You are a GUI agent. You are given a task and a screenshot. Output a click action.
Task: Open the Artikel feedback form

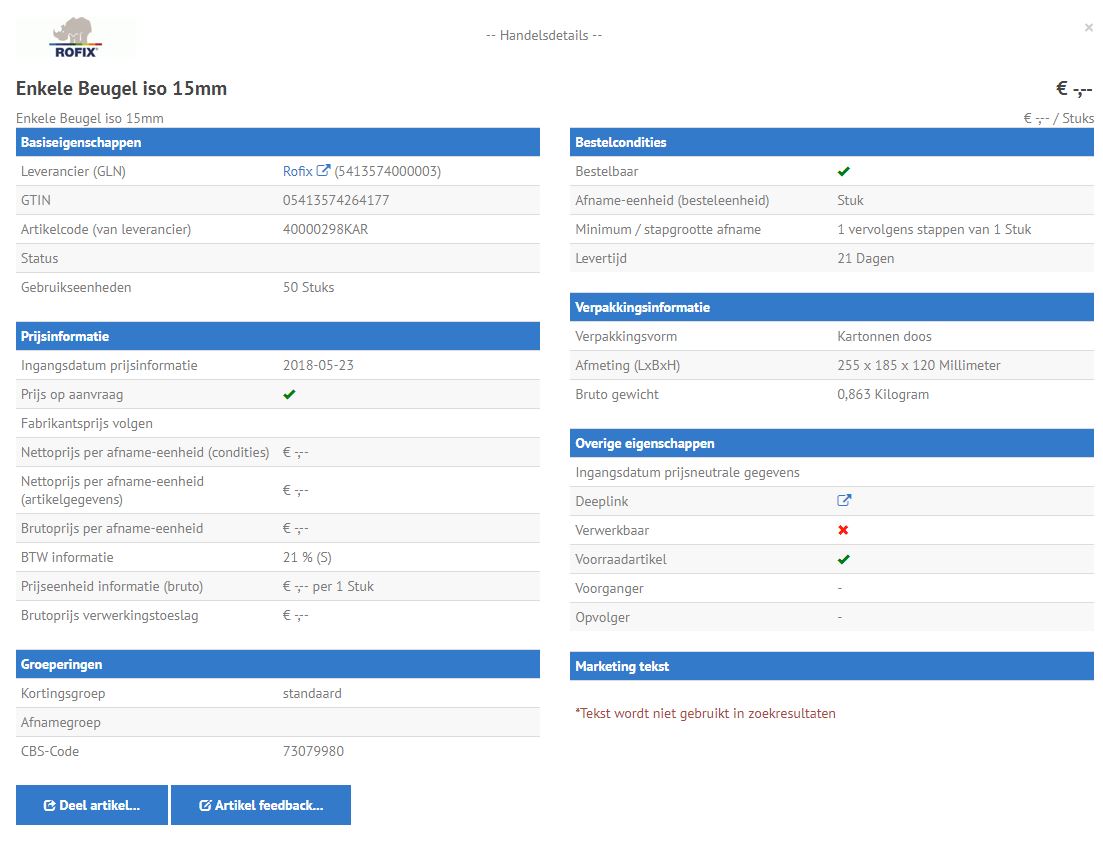pos(261,805)
